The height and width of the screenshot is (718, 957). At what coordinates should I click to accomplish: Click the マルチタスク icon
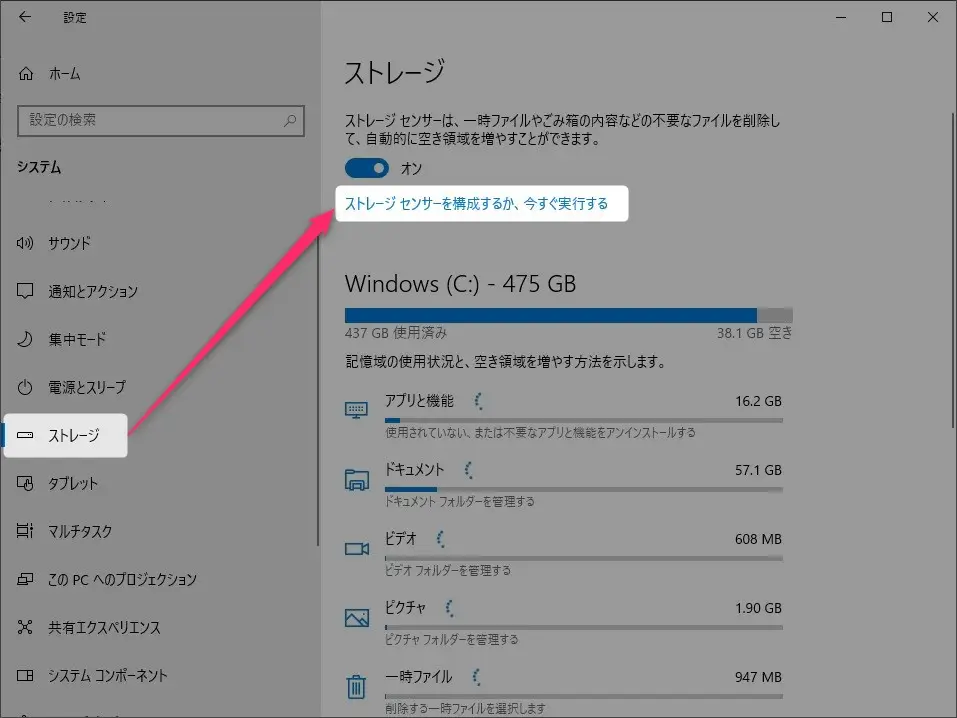(x=25, y=531)
